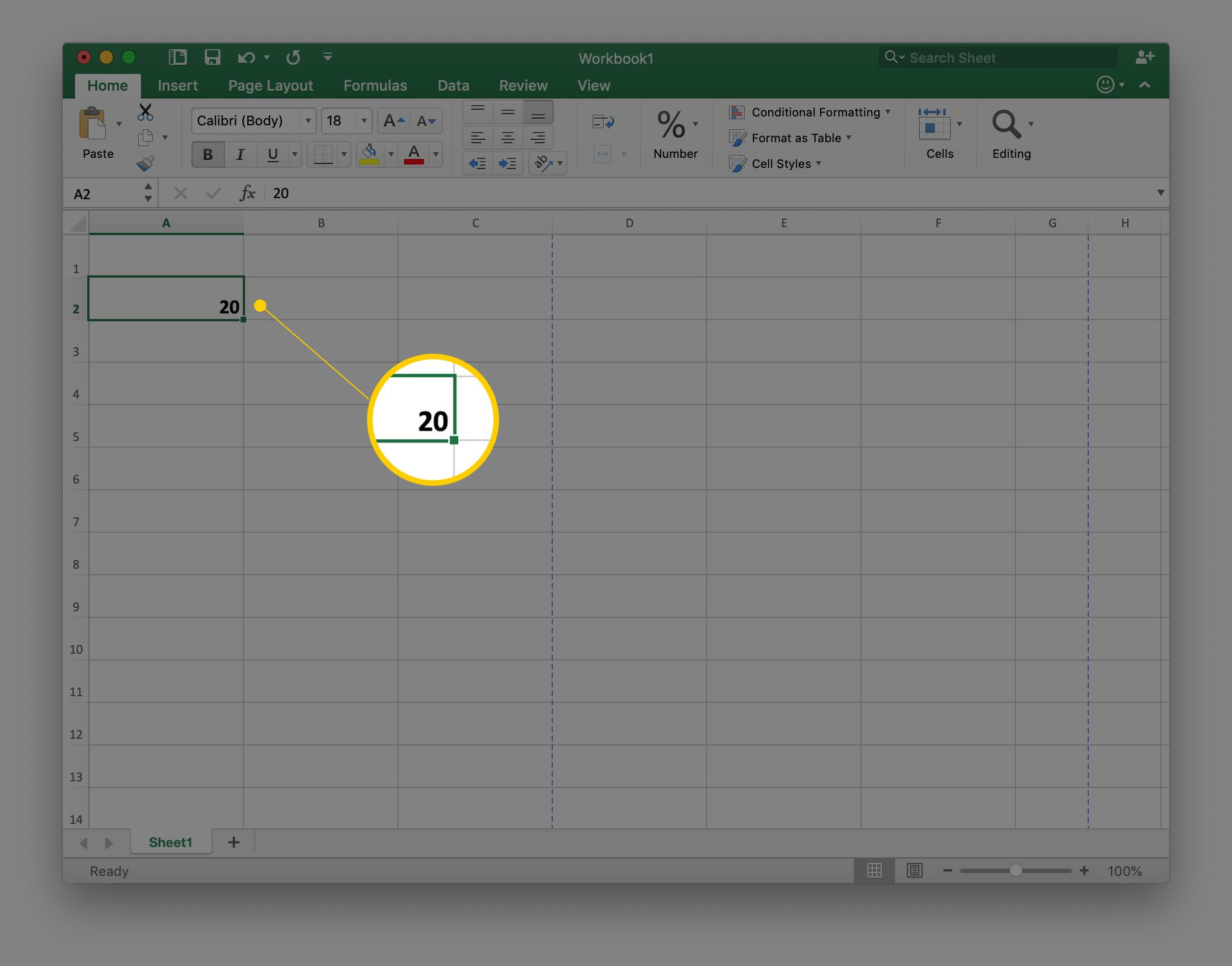1232x966 pixels.
Task: Click the Center Align icon
Action: 507,137
